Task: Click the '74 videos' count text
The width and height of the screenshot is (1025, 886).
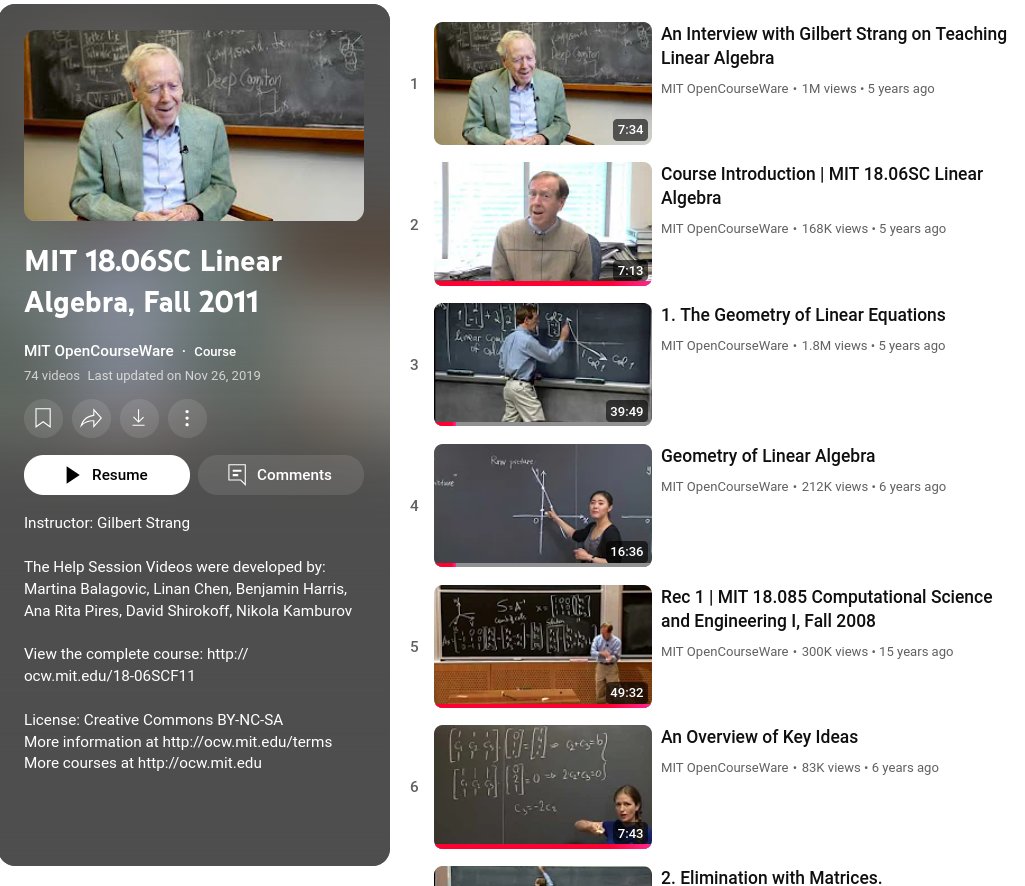Action: click(52, 375)
